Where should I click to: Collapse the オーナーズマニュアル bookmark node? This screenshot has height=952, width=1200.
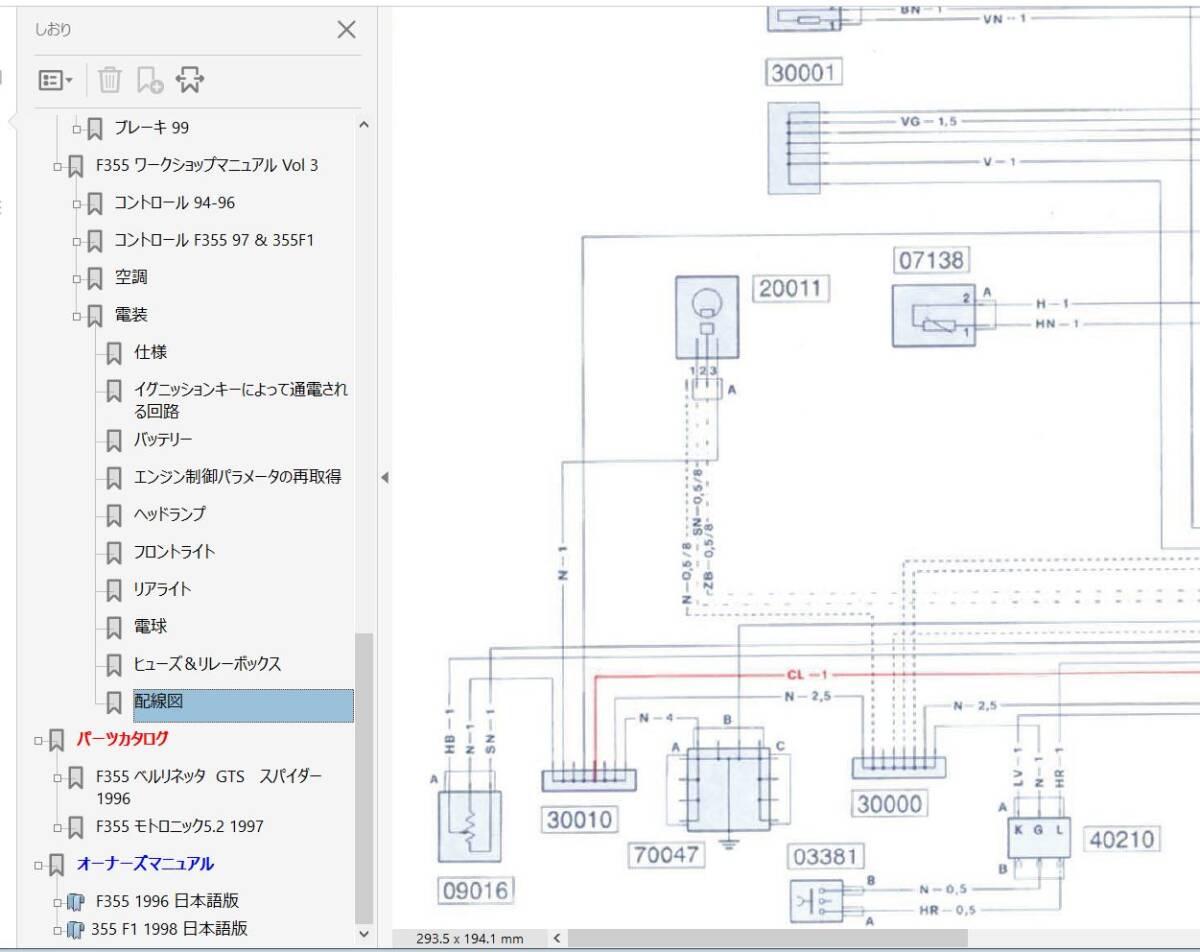pyautogui.click(x=39, y=865)
